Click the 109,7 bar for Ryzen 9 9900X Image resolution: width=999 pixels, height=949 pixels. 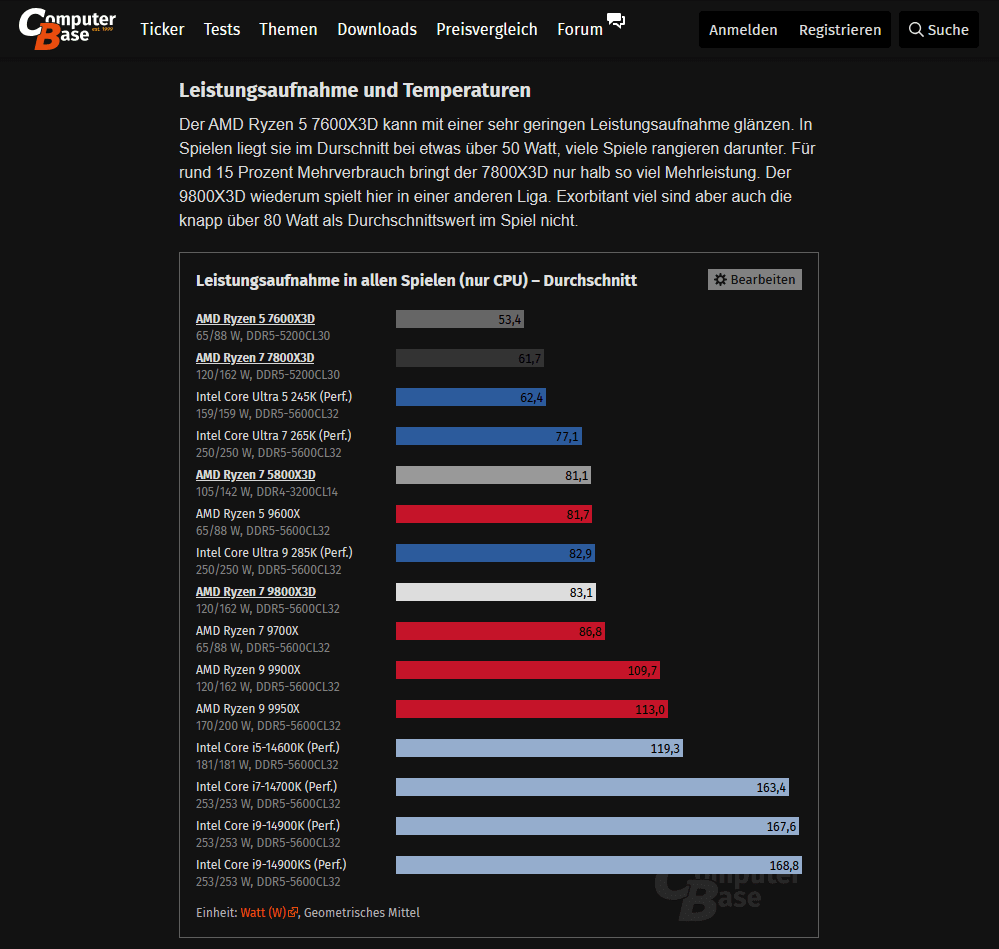click(x=528, y=670)
